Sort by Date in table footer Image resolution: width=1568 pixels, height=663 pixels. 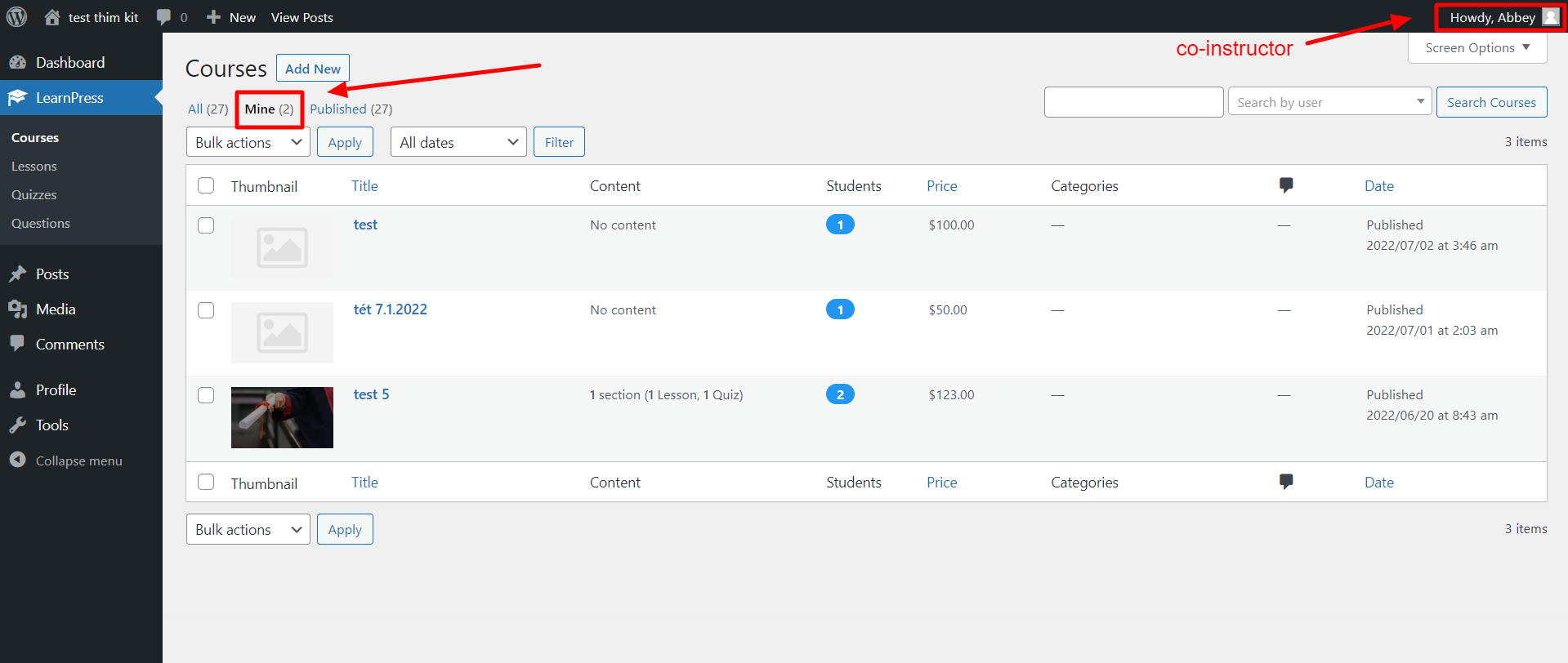1379,482
